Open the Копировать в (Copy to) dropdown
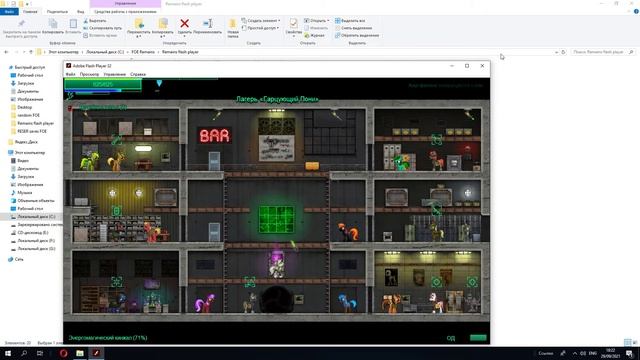 tap(163, 29)
